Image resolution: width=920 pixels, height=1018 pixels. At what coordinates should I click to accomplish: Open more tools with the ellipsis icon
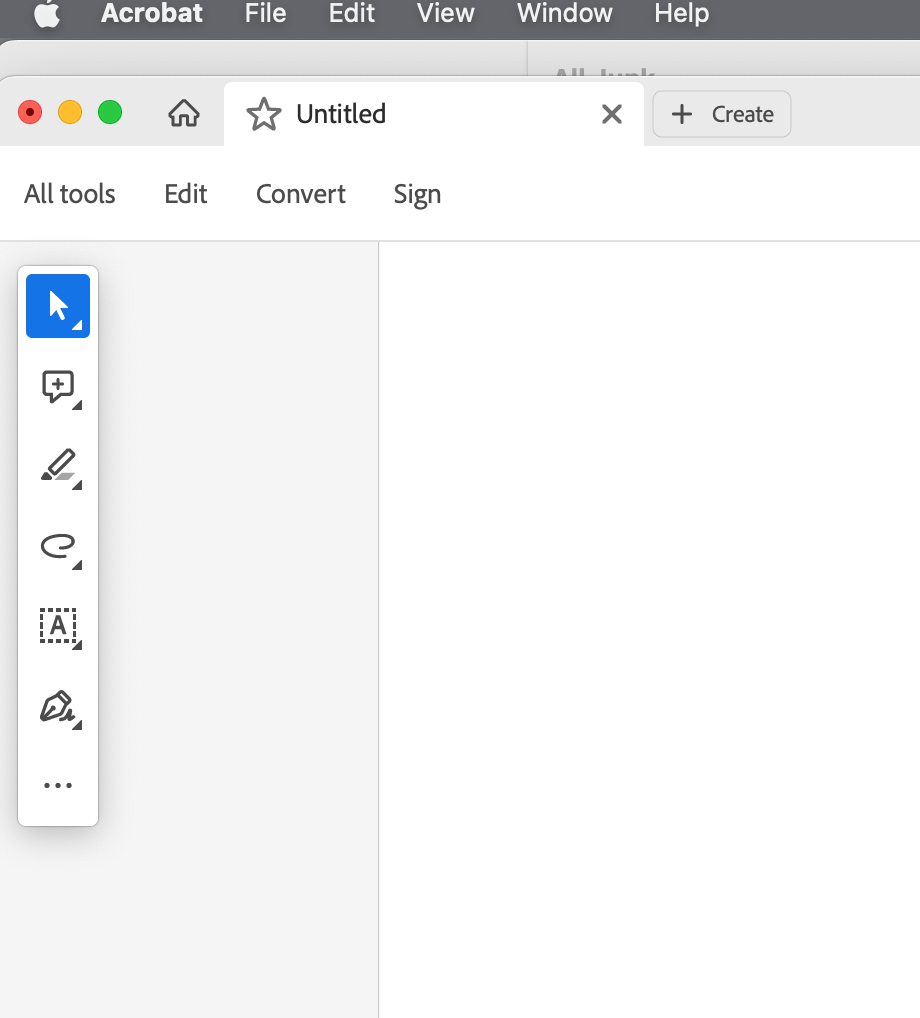tap(57, 784)
